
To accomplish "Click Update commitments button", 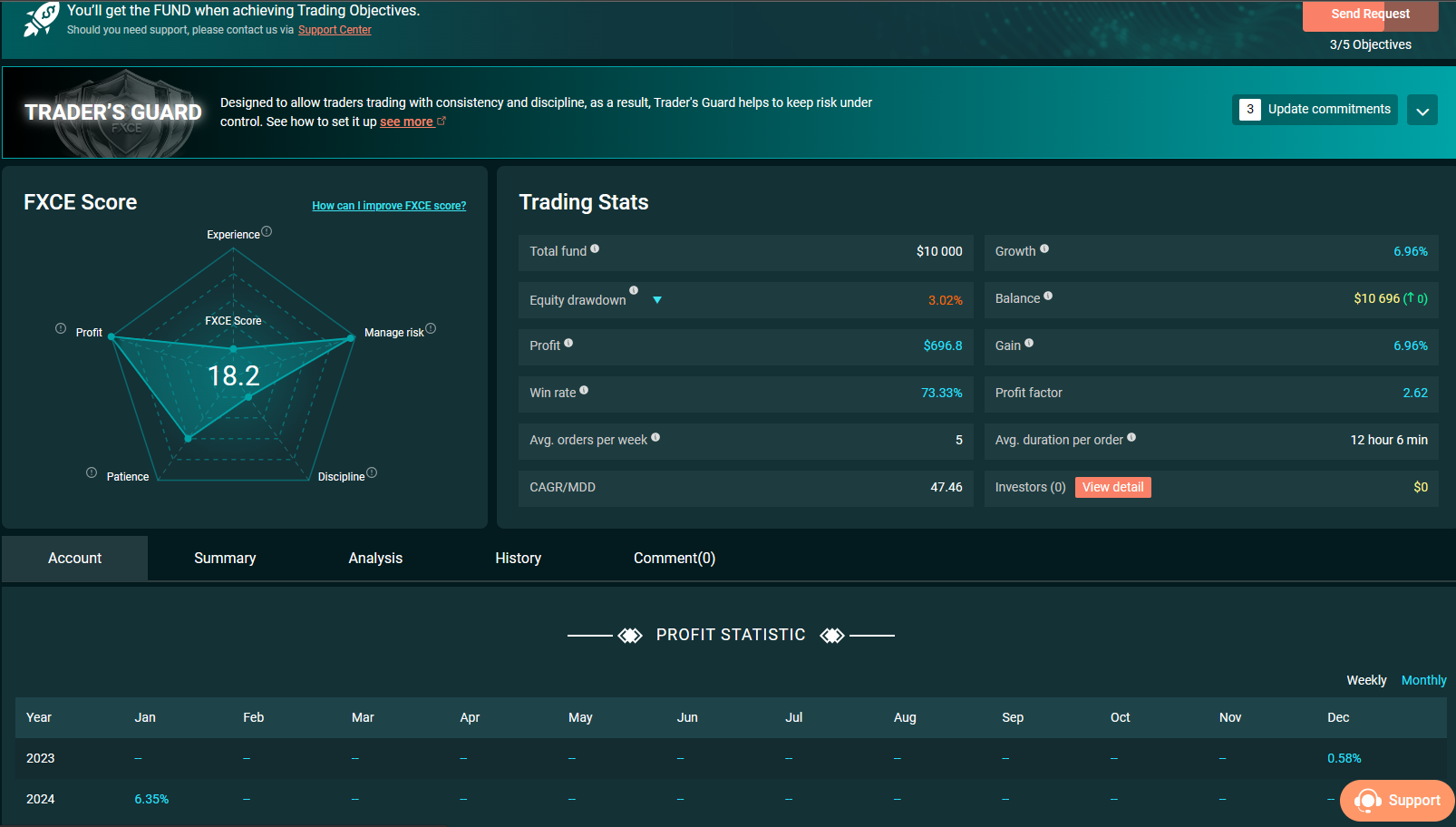I will (x=1315, y=110).
